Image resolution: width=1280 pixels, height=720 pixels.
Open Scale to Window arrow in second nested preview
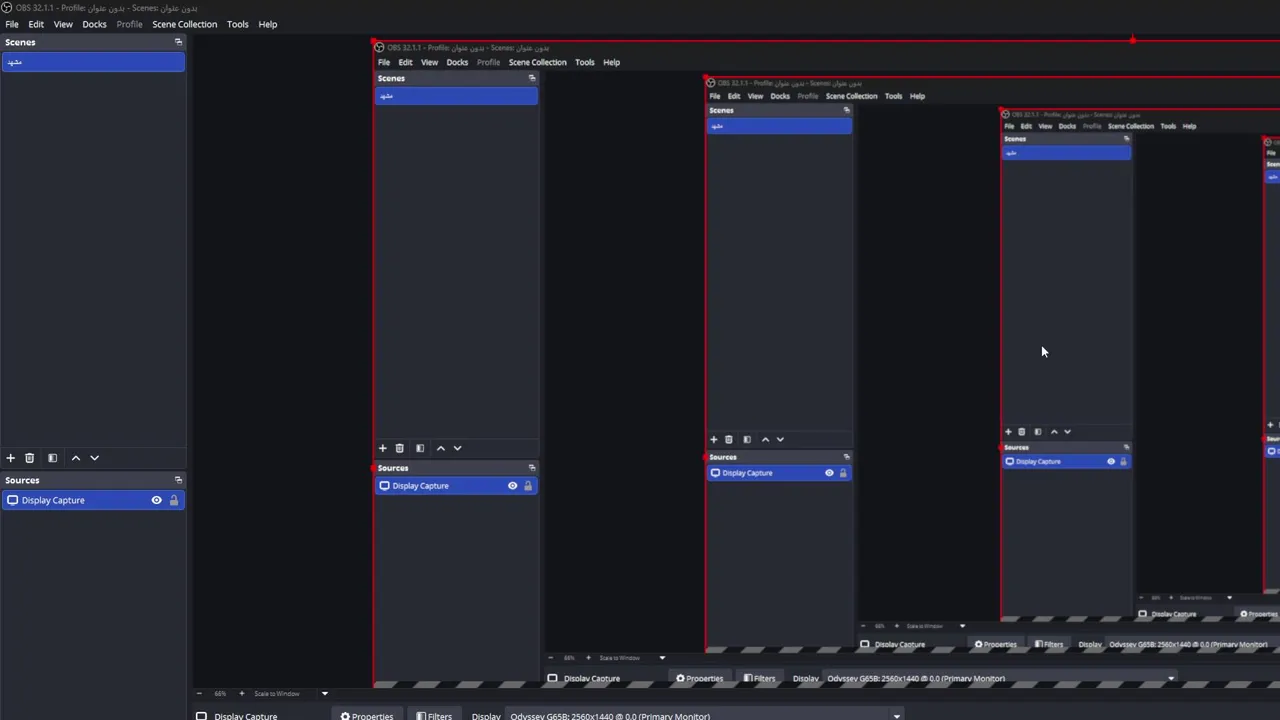pos(962,626)
